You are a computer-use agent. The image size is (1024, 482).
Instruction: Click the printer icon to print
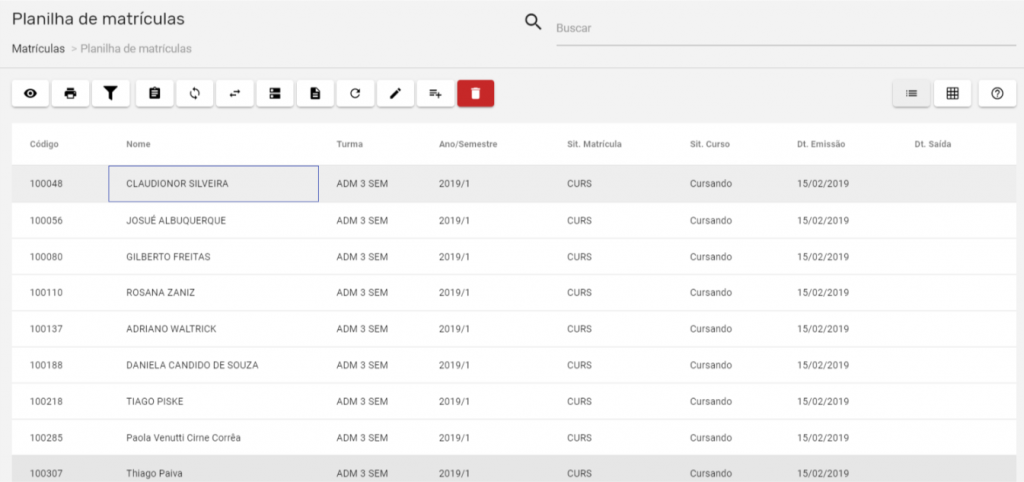click(71, 93)
